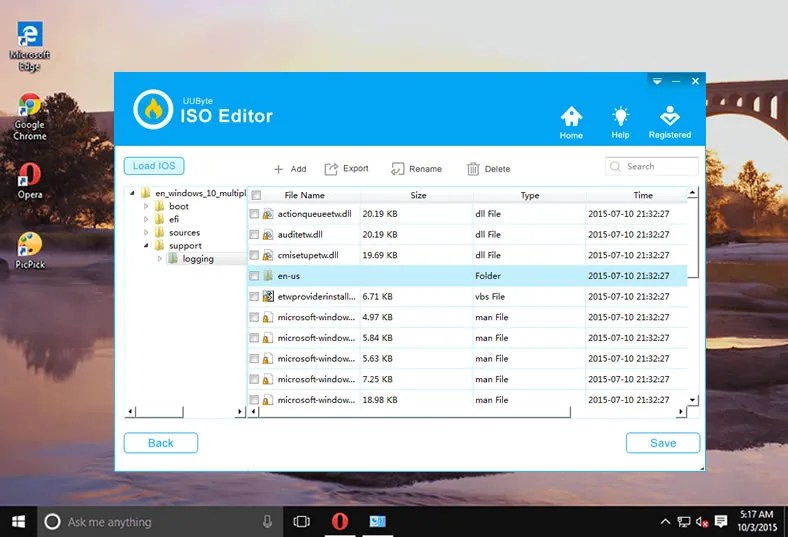Save the ISO changes

click(x=663, y=443)
